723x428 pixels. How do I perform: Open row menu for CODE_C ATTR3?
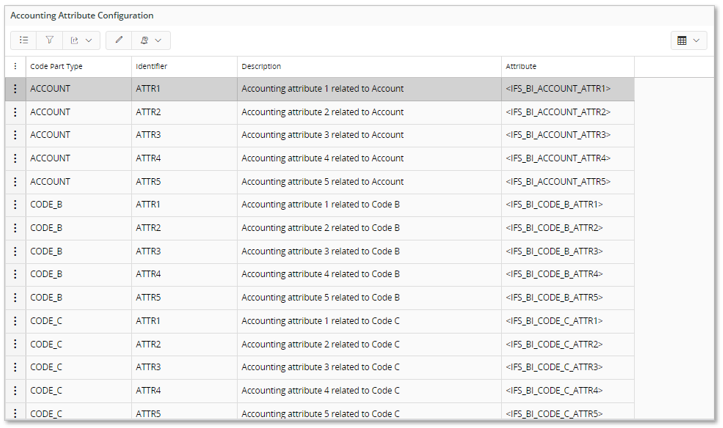15,367
